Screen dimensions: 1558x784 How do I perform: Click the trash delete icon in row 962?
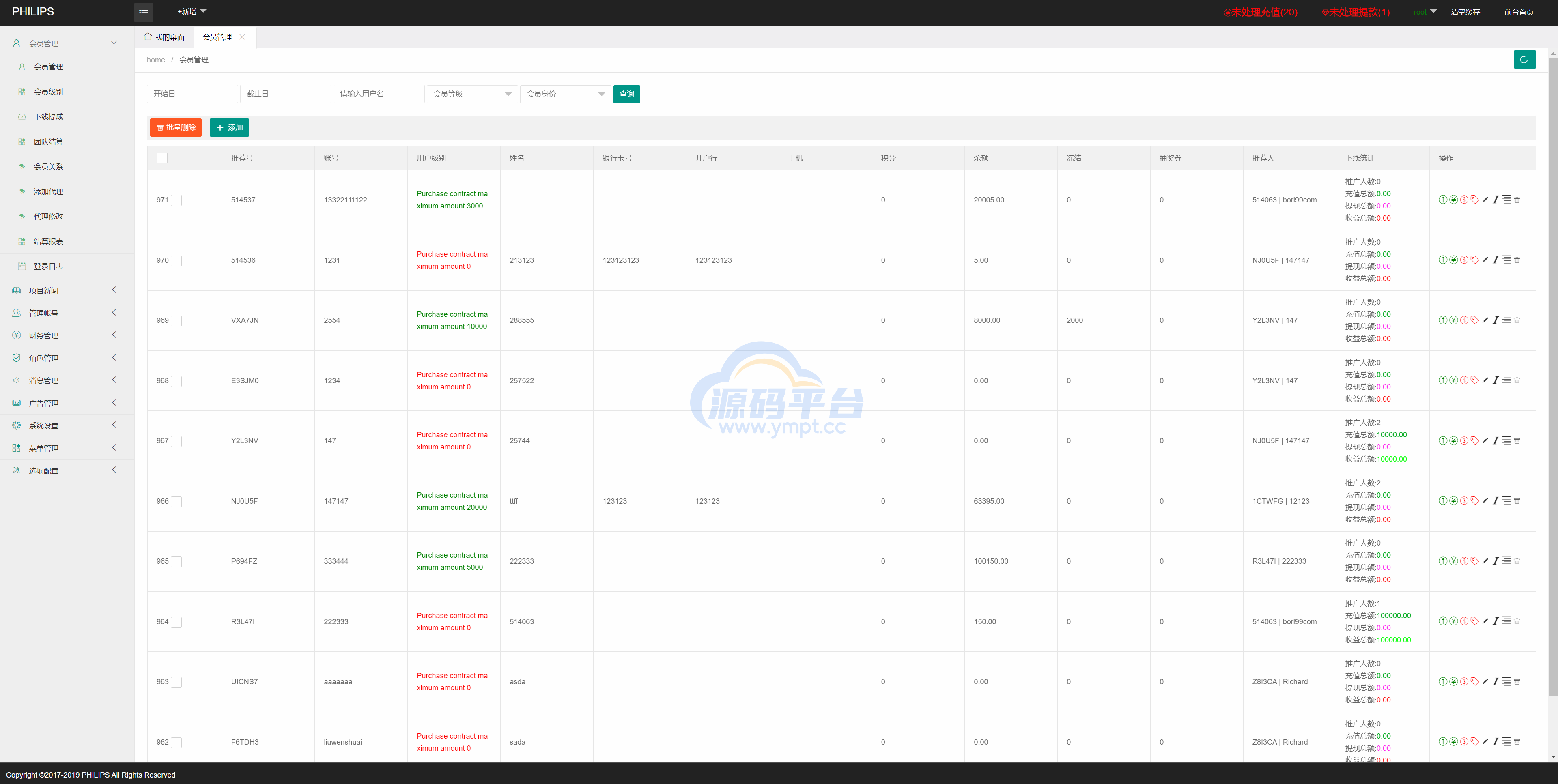tap(1517, 742)
